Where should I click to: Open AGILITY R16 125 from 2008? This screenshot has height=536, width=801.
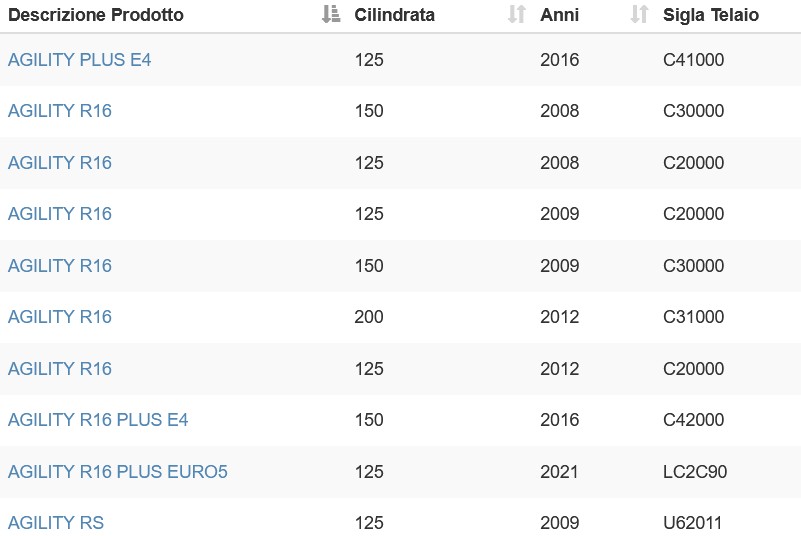click(60, 163)
